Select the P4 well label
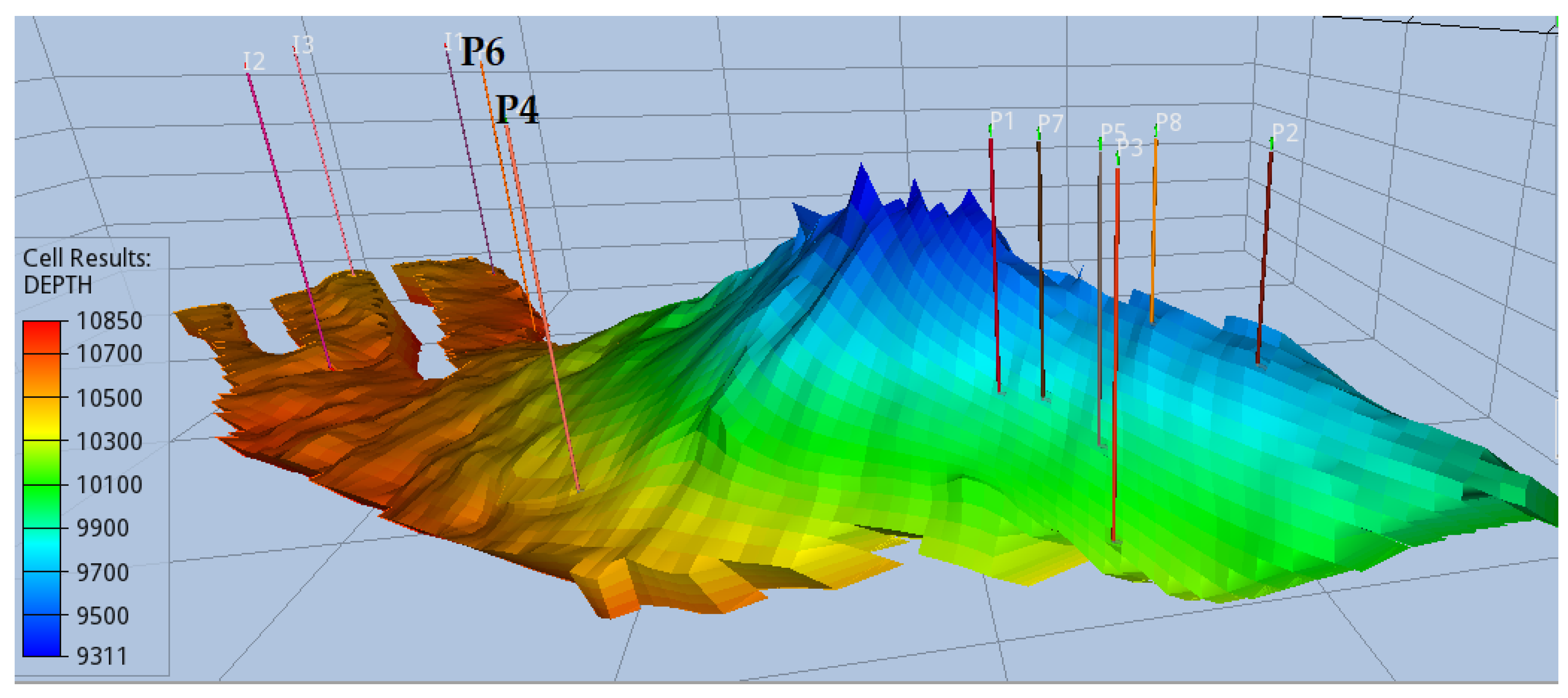This screenshot has width=1568, height=698. 517,110
